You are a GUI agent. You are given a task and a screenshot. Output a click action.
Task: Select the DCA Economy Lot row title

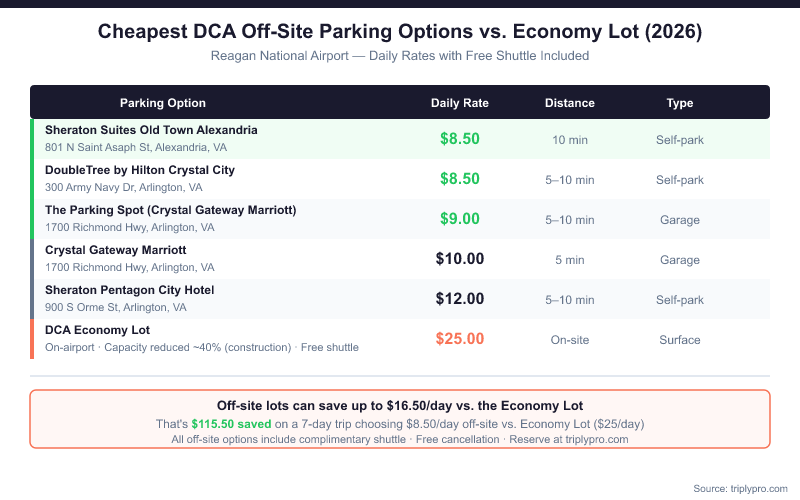coord(97,330)
